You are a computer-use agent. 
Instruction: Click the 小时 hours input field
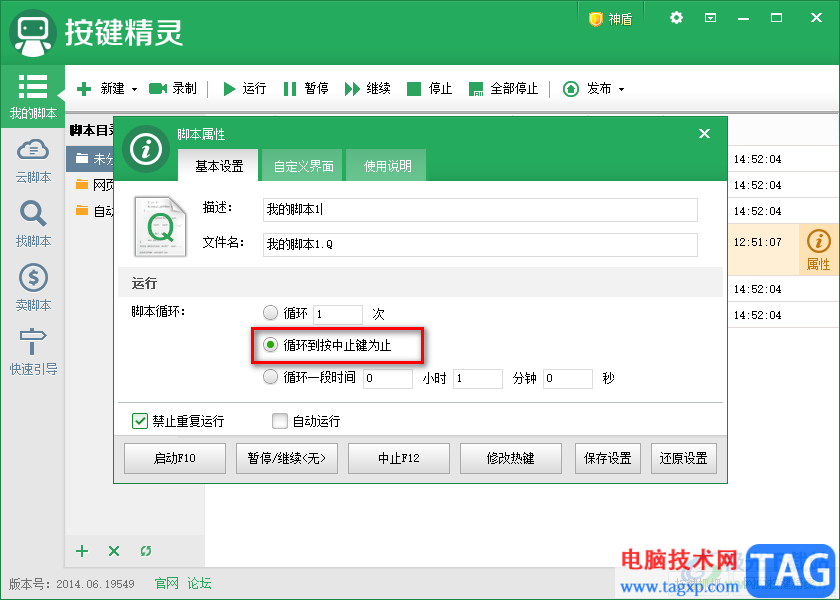[x=388, y=378]
